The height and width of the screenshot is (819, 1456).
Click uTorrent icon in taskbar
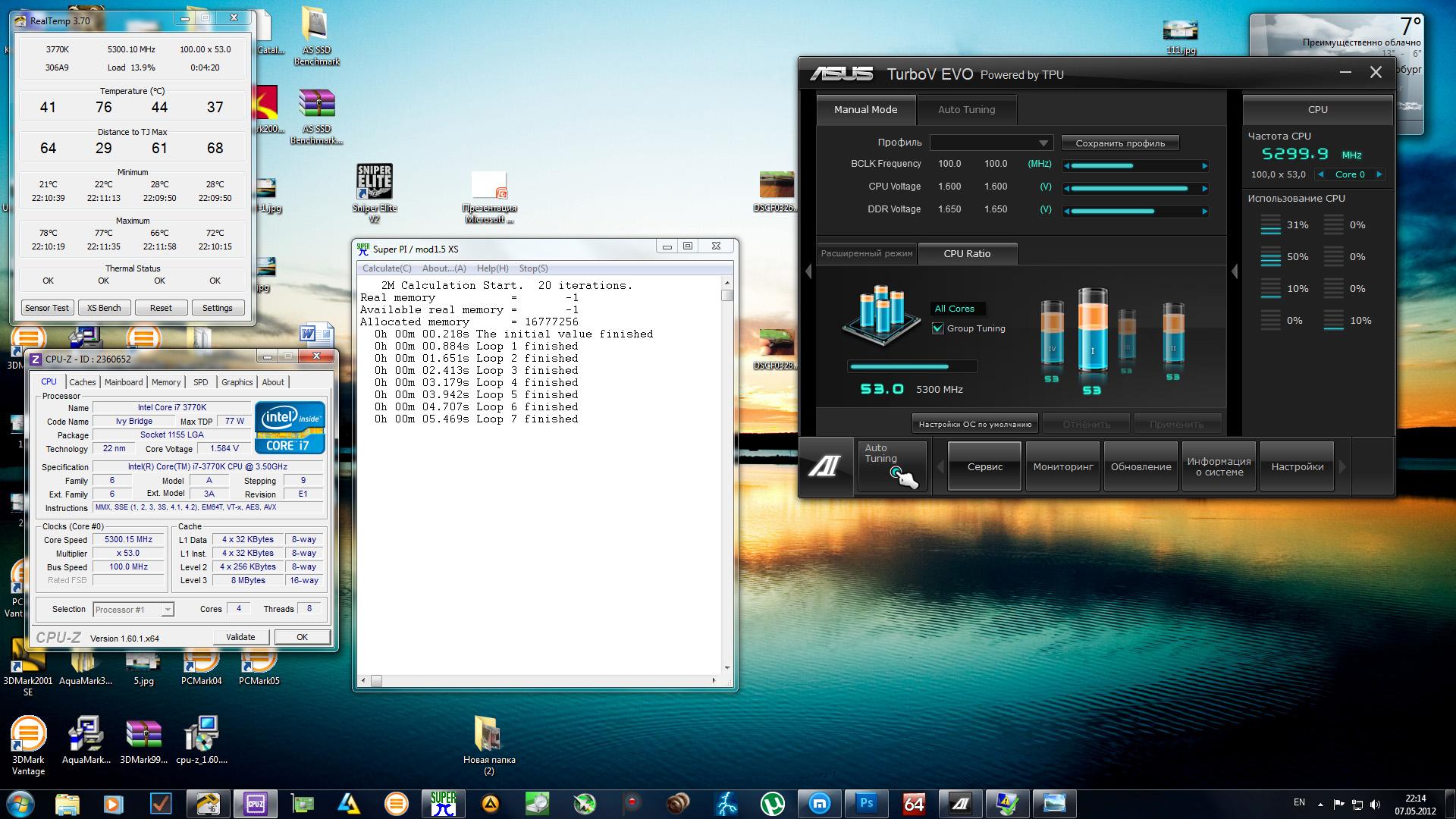tap(773, 804)
